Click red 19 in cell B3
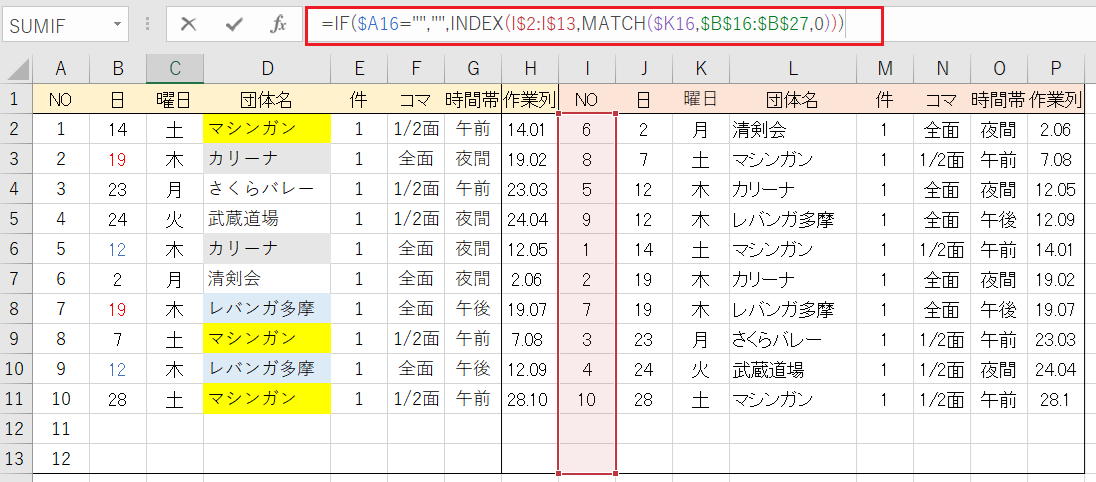The height and width of the screenshot is (482, 1096). tap(117, 159)
